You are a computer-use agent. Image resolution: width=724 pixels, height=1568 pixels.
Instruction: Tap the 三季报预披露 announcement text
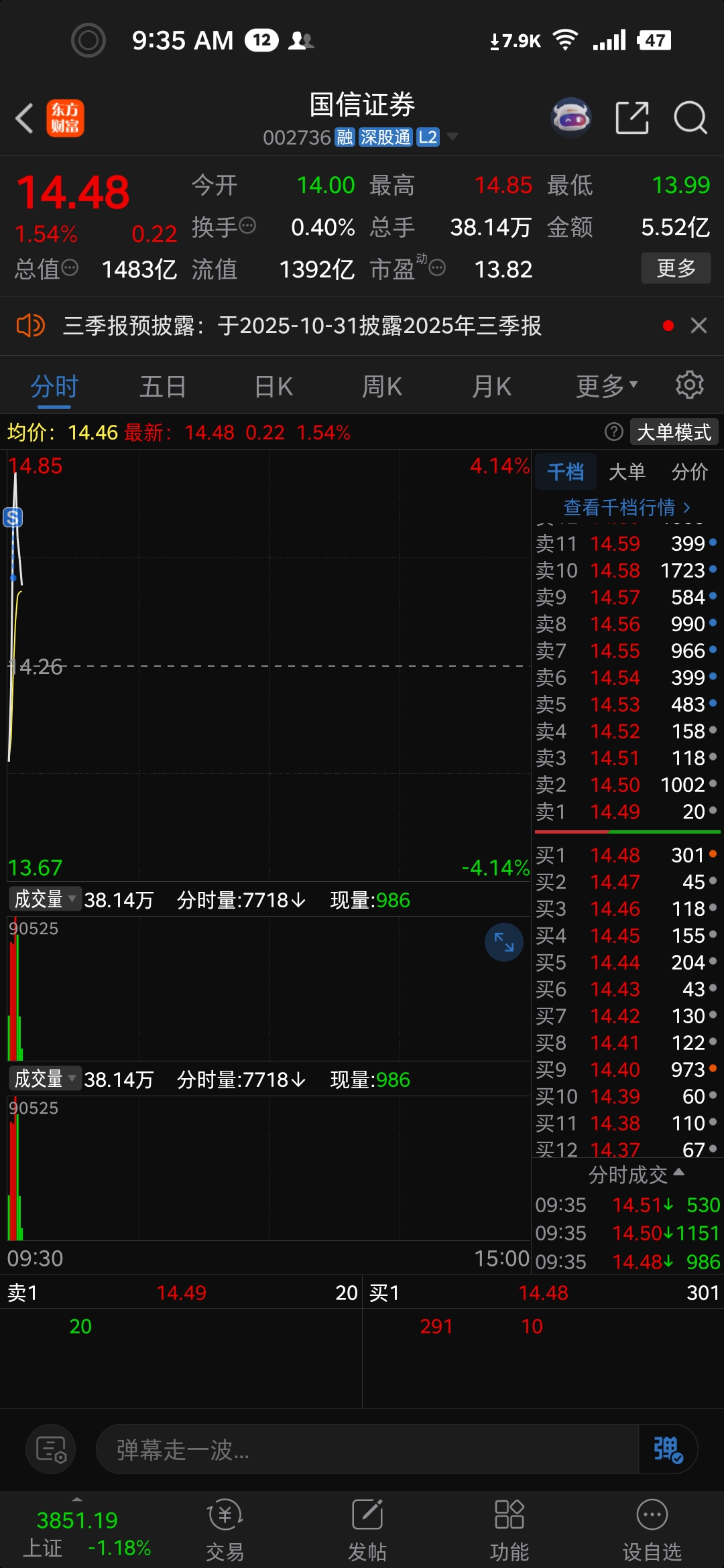coord(302,326)
